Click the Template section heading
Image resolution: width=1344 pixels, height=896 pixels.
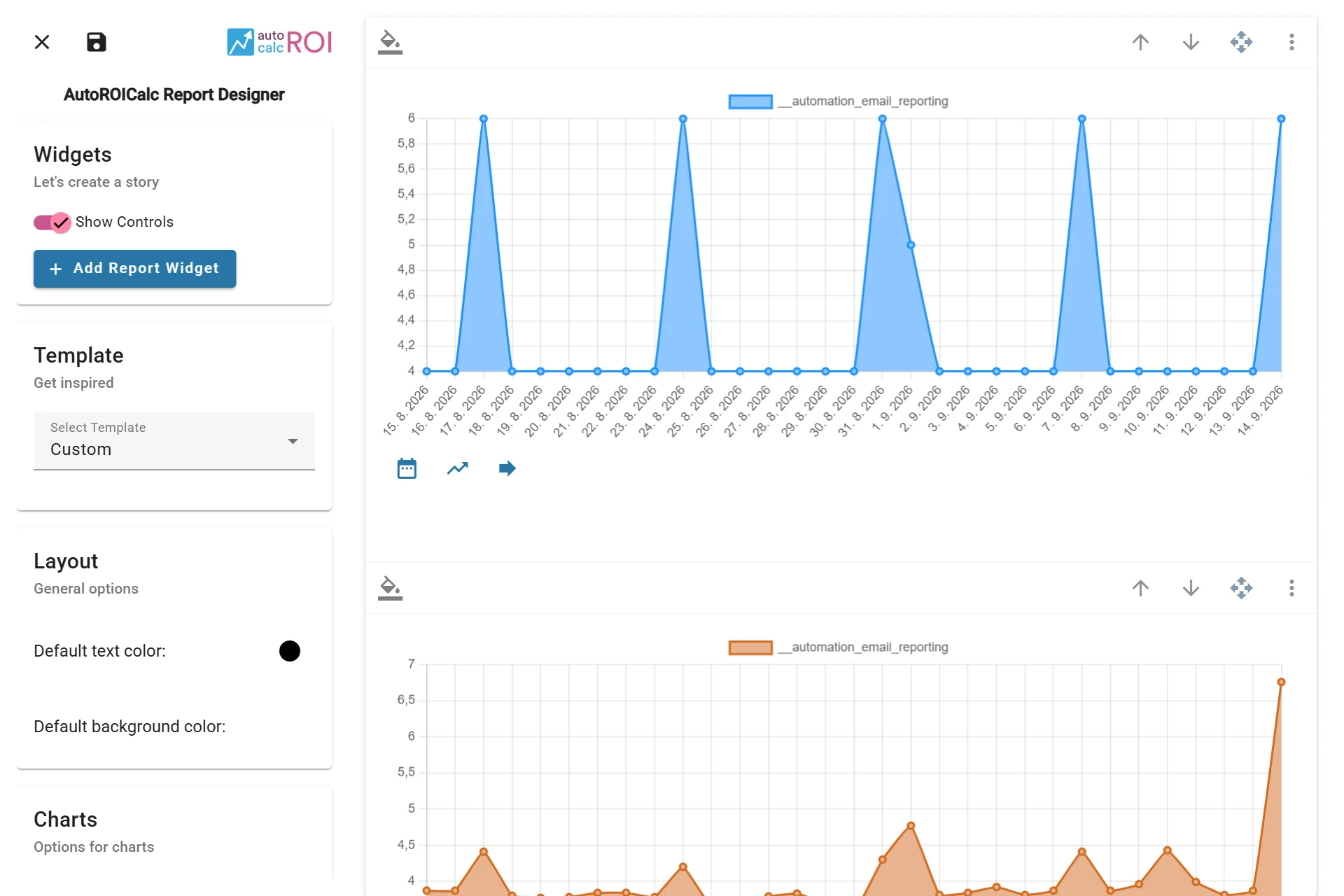(x=78, y=356)
